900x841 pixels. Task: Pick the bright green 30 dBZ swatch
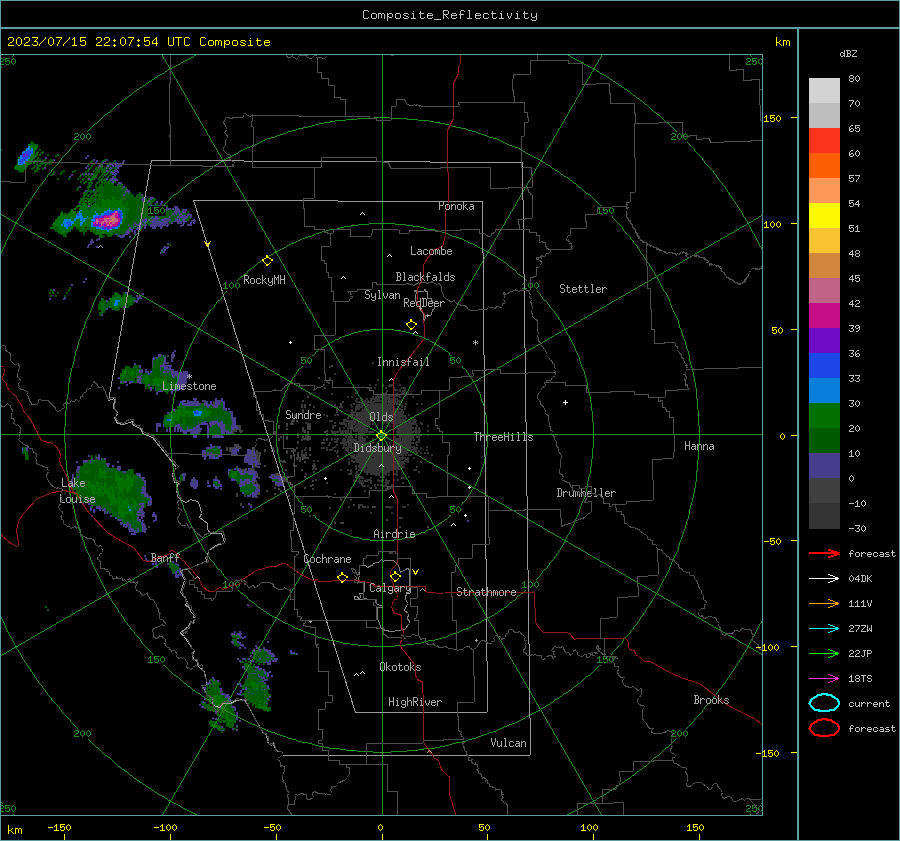[x=824, y=415]
